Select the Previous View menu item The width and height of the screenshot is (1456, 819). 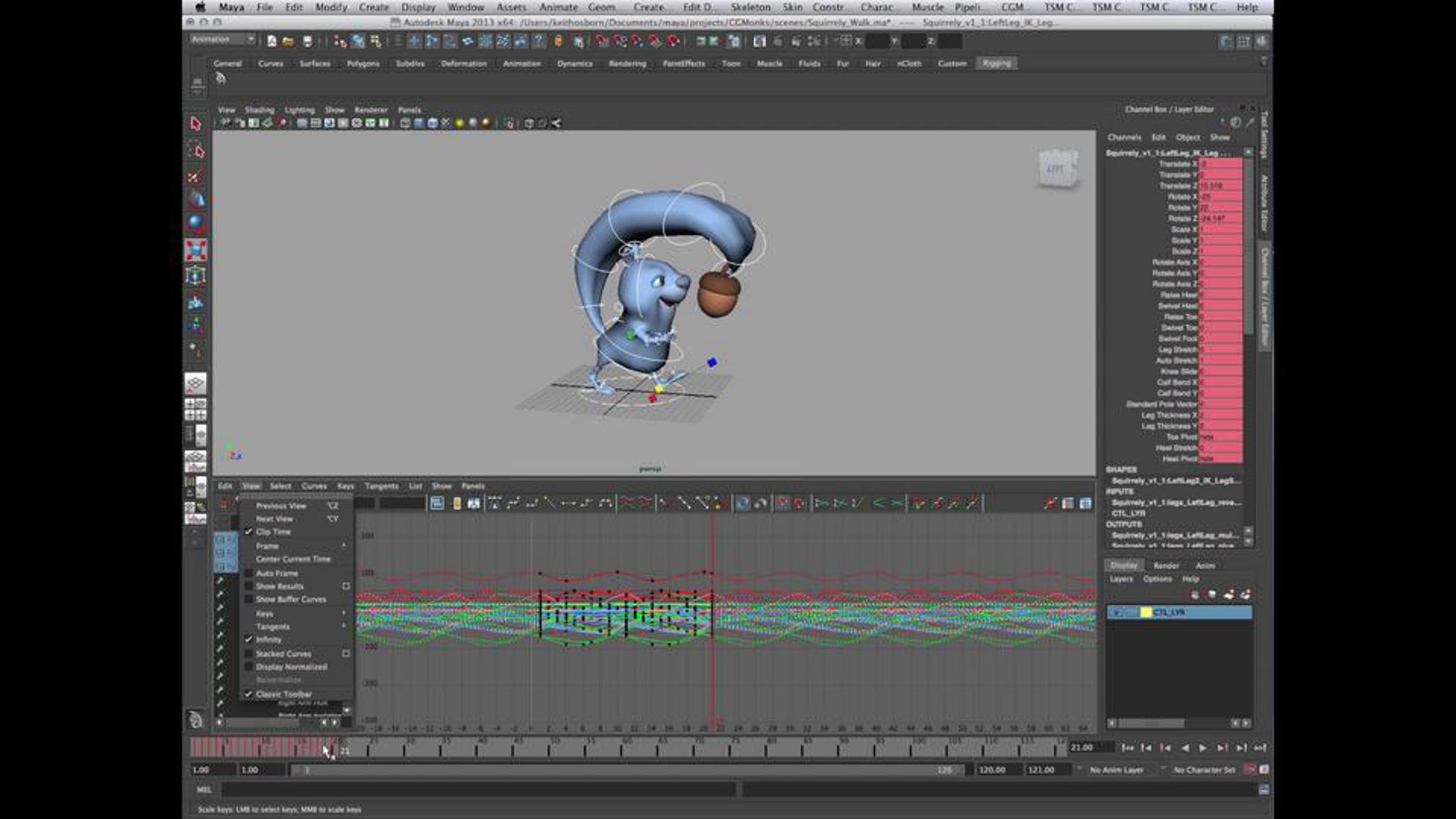point(296,505)
